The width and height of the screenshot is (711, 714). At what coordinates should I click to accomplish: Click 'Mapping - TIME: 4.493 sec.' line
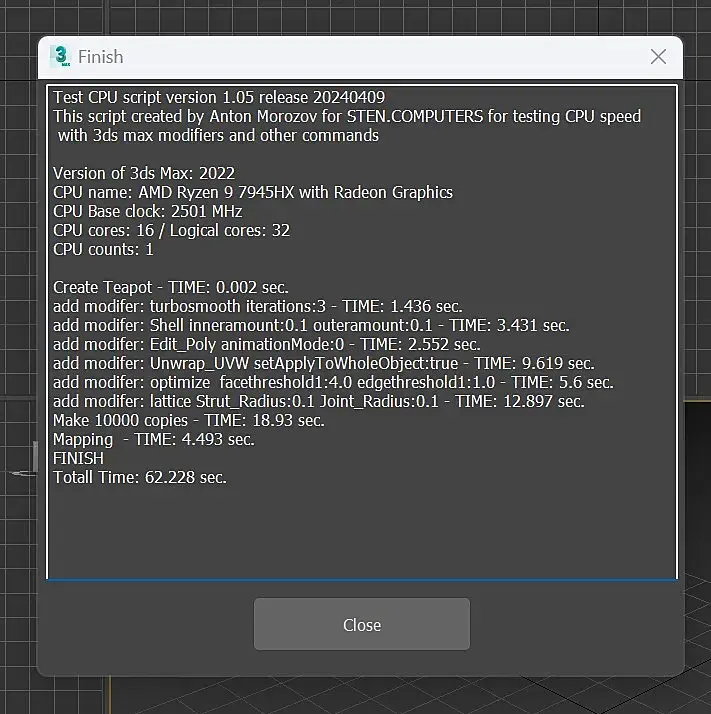[x=154, y=439]
